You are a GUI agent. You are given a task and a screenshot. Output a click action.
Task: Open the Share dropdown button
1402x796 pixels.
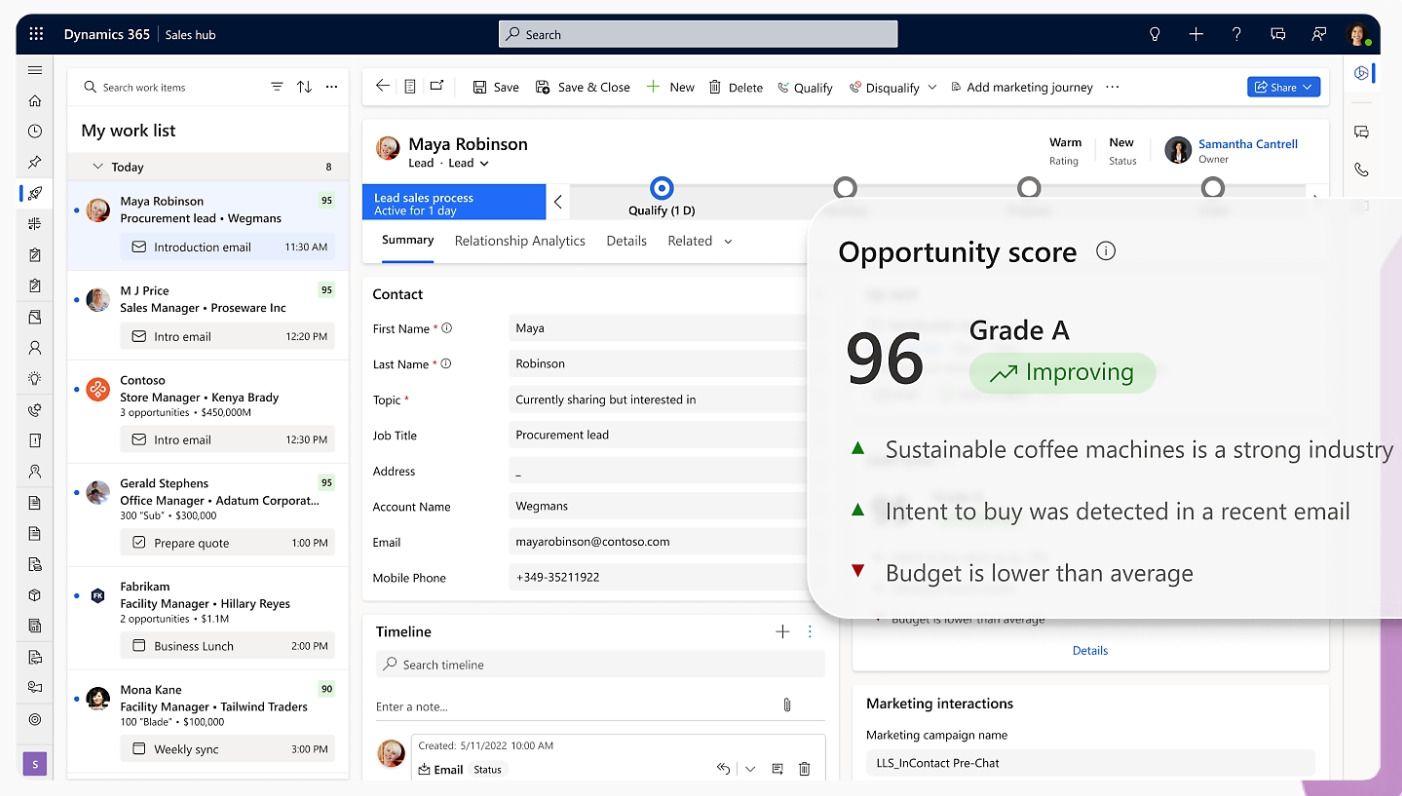[x=1284, y=87]
